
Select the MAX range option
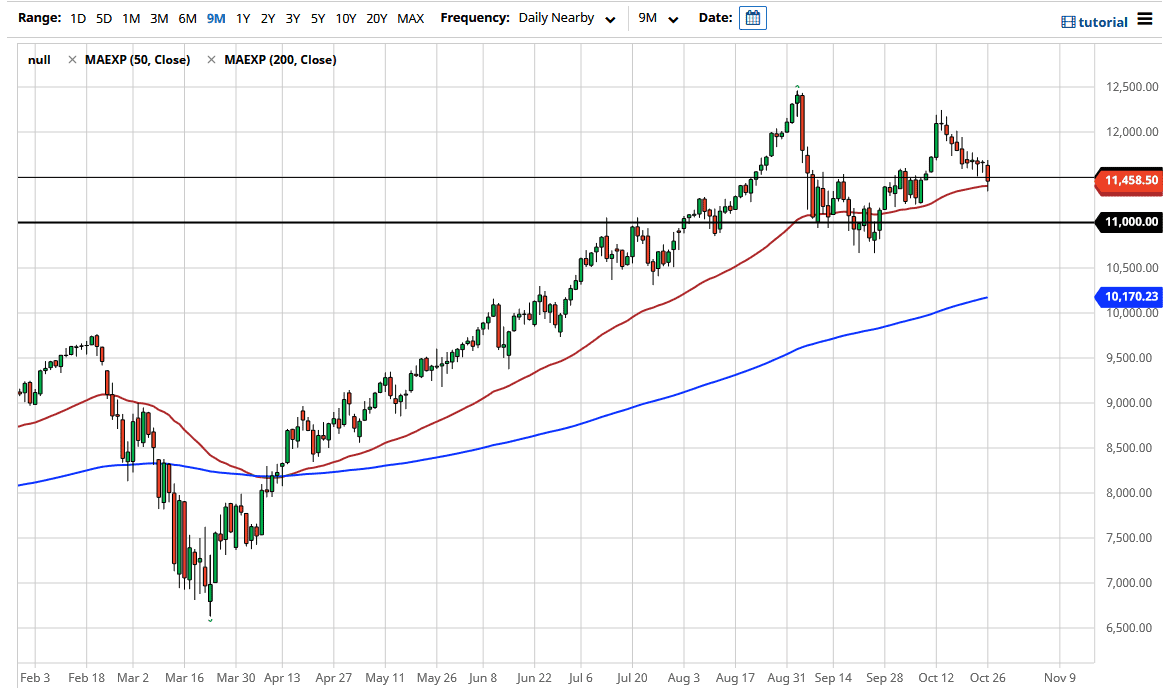[x=410, y=18]
